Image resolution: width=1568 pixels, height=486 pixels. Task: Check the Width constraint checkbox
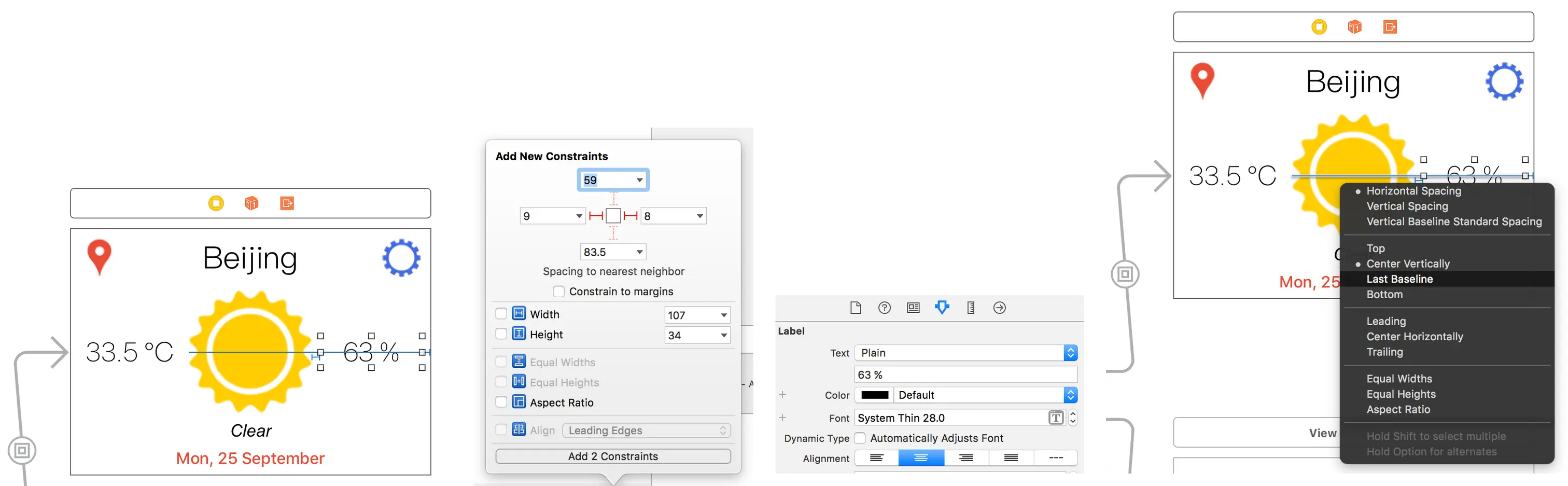pos(501,314)
